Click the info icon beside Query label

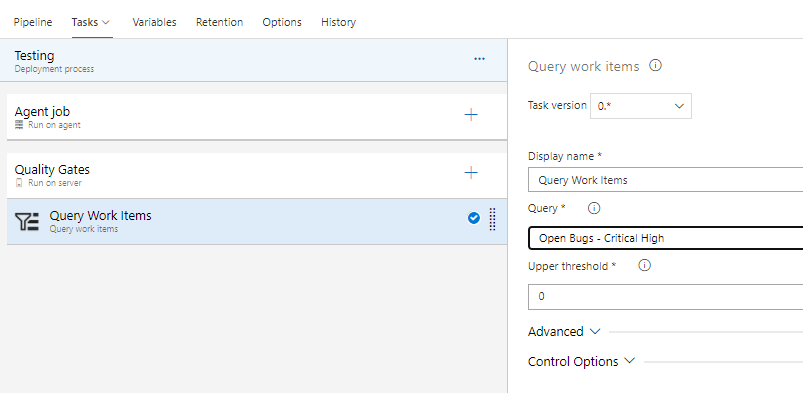594,209
